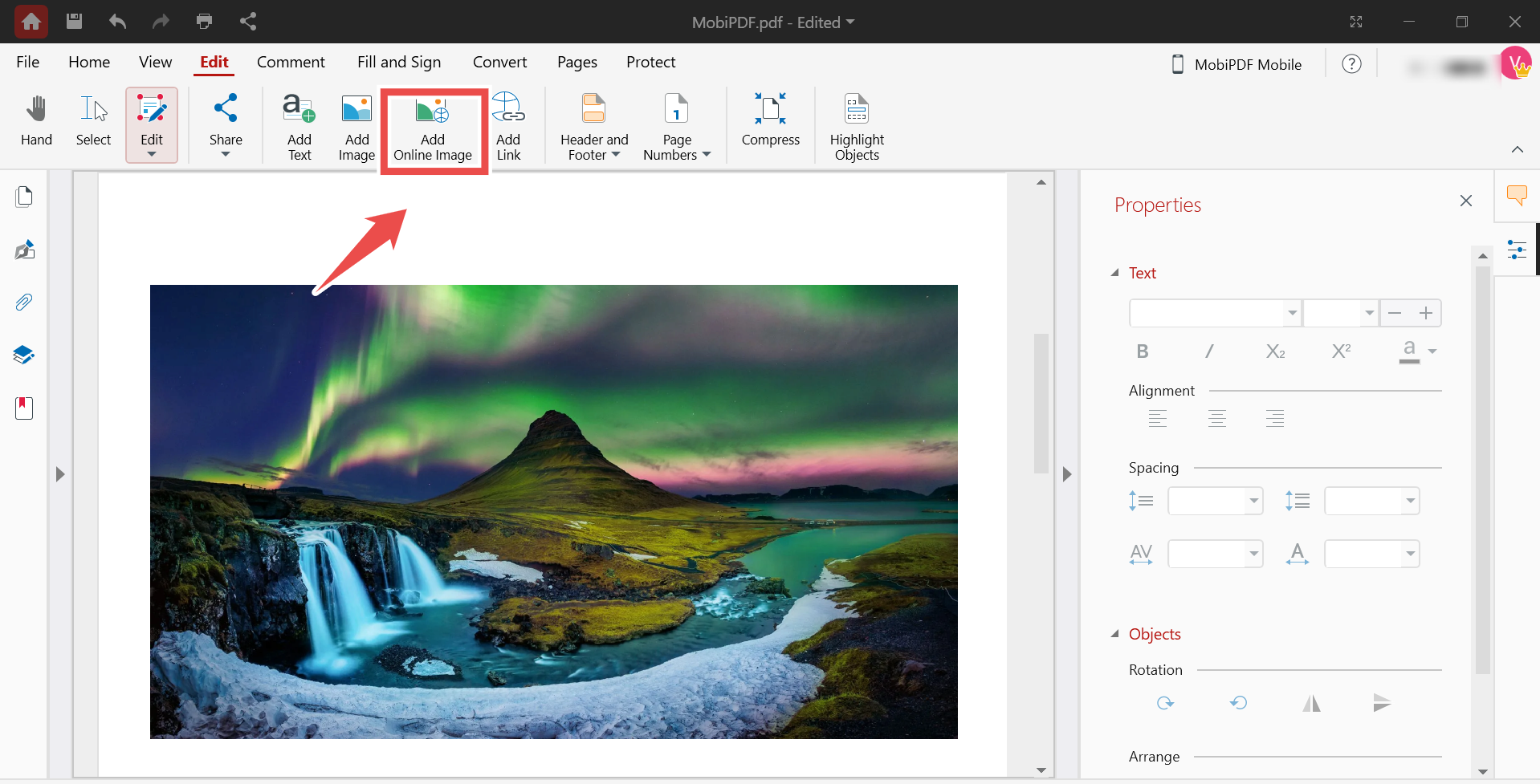The height and width of the screenshot is (784, 1540).
Task: Open the font color picker dropdown
Action: tap(1432, 351)
